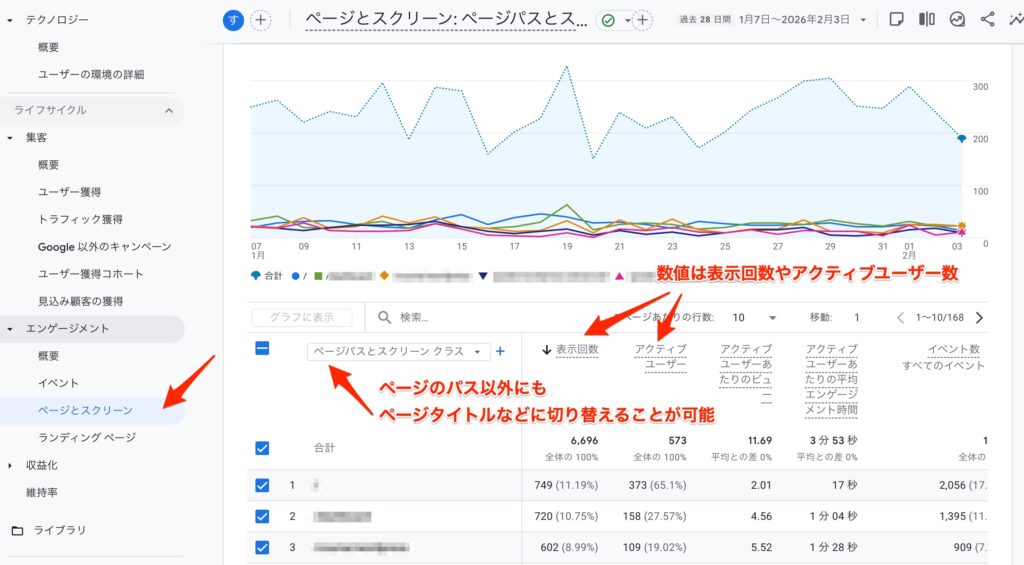Uncheck the row 1 checkbox
Viewport: 1024px width, 565px height.
[262, 485]
